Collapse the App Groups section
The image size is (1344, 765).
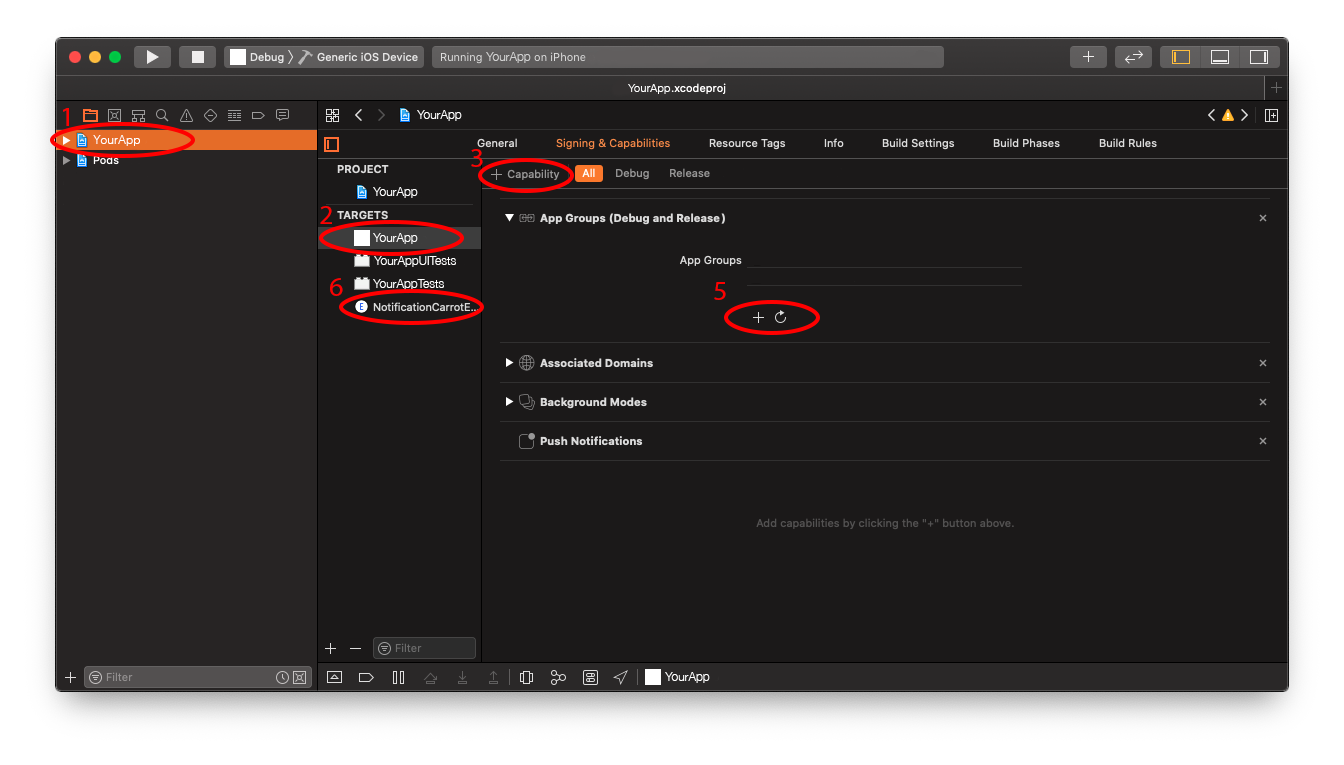(509, 218)
